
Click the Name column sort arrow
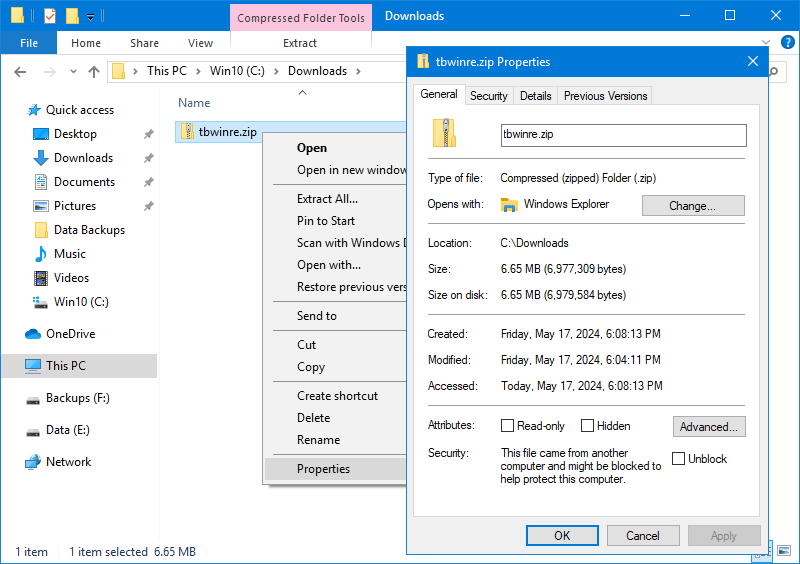303,92
